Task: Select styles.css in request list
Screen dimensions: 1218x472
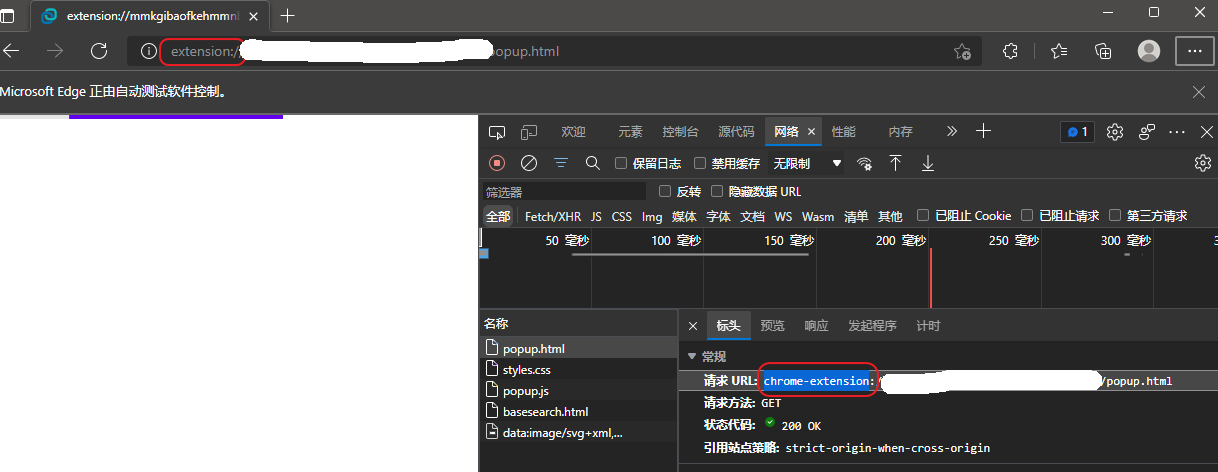Action: (579, 370)
